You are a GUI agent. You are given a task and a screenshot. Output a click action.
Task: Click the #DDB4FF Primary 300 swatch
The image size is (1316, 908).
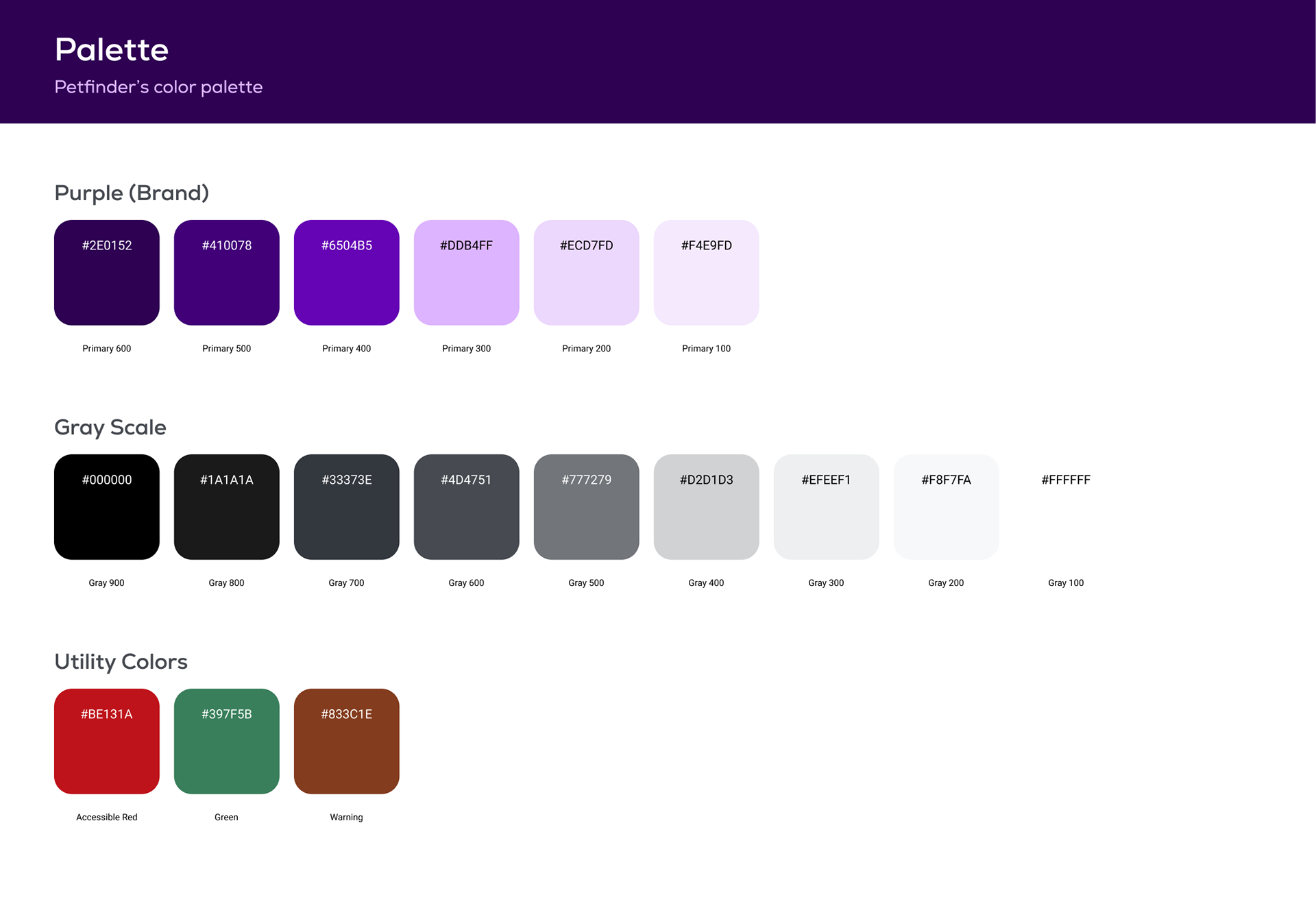467,273
